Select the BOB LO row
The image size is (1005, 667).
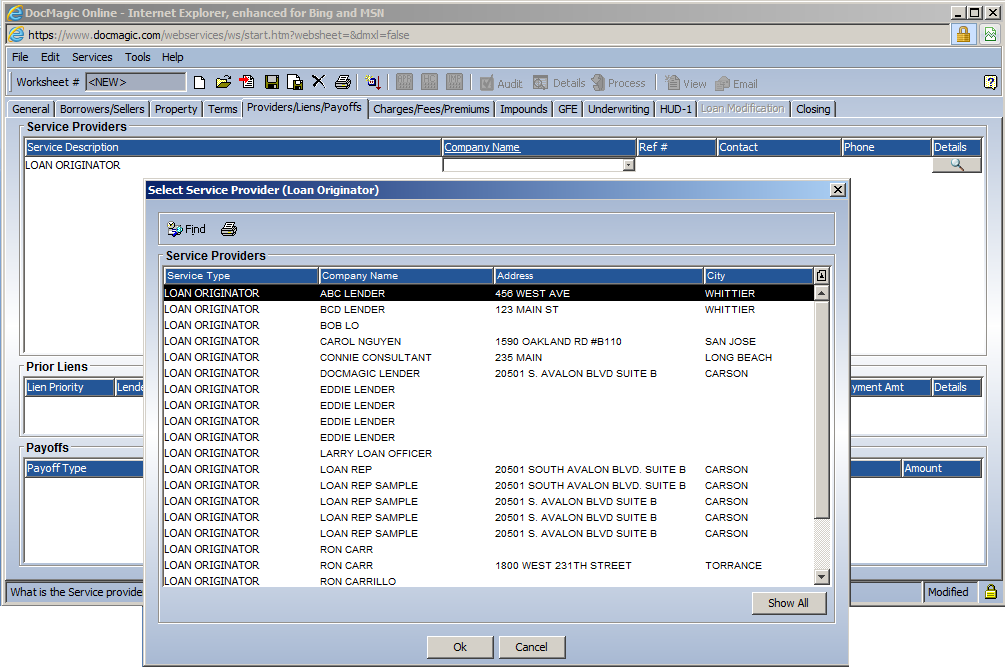[488, 325]
